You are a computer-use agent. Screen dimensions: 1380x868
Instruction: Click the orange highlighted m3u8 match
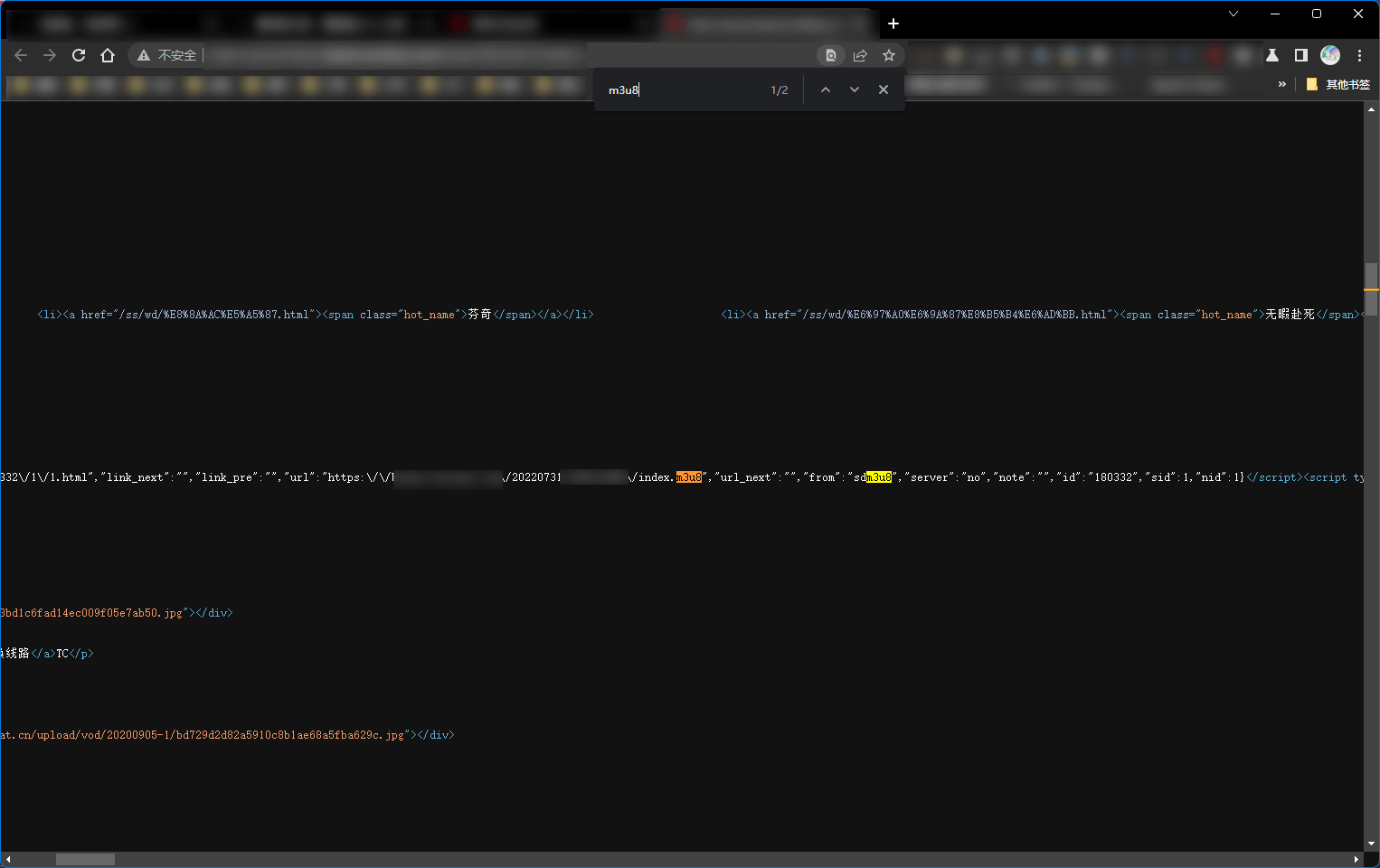(x=689, y=477)
